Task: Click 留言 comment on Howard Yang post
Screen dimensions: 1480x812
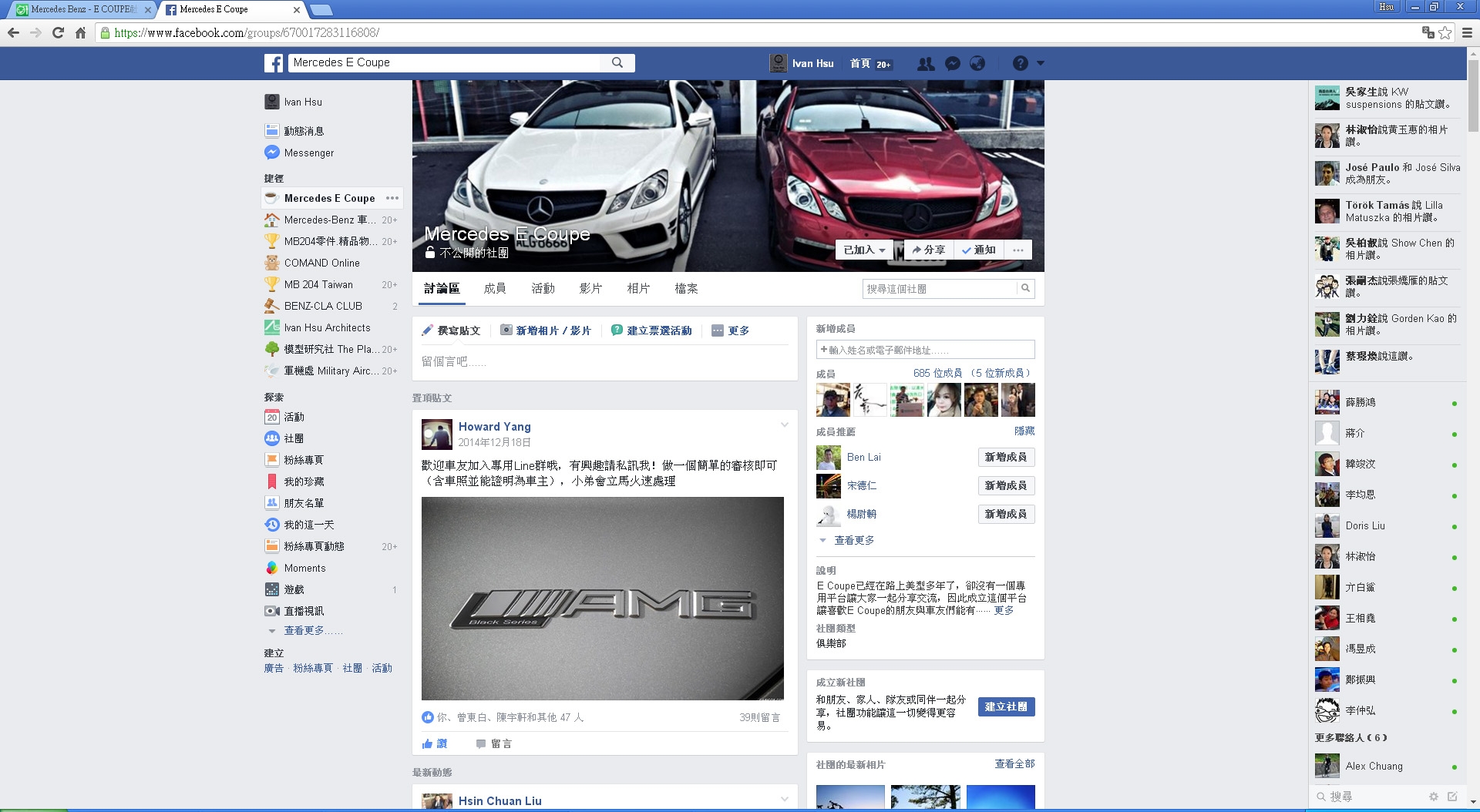Action: [494, 743]
